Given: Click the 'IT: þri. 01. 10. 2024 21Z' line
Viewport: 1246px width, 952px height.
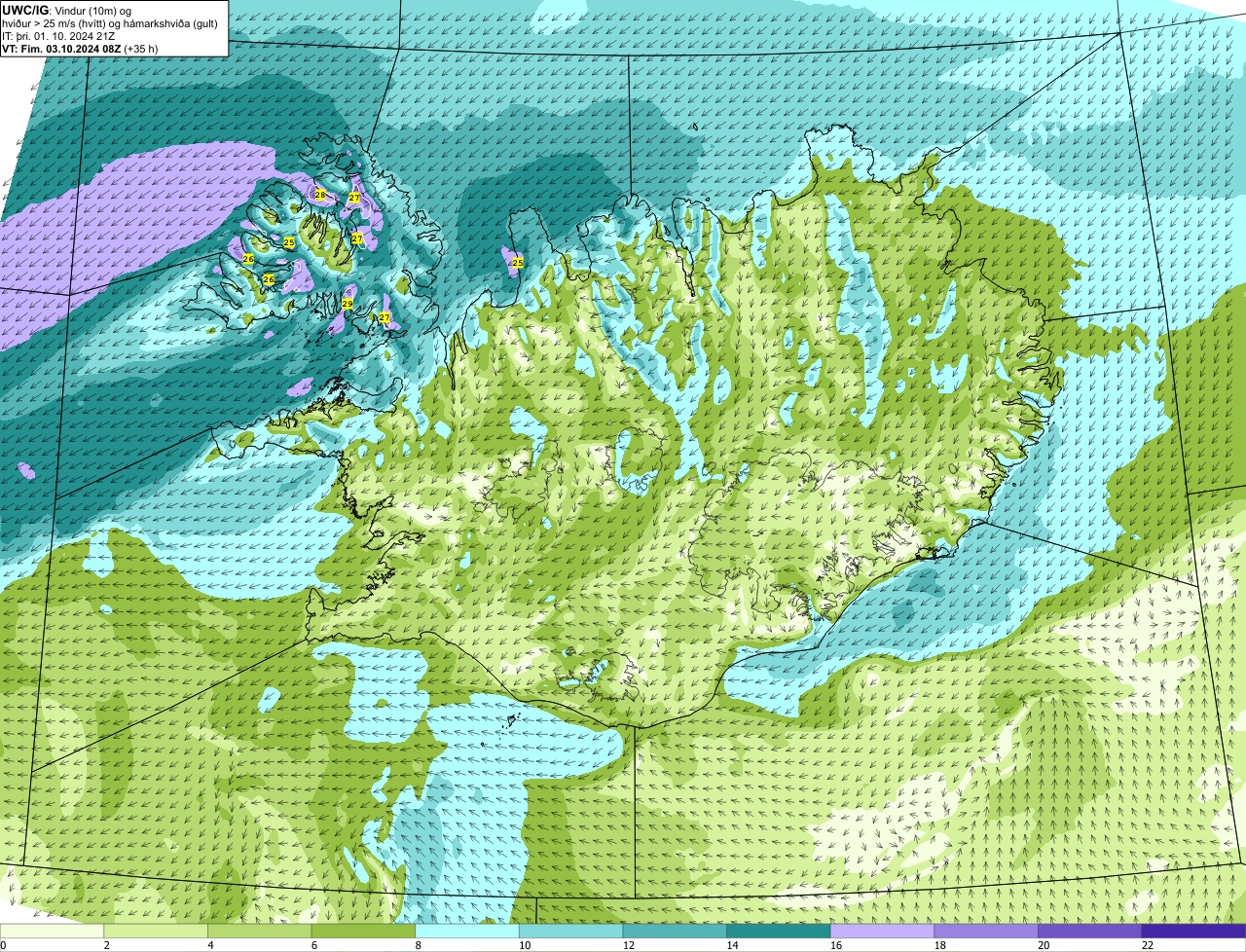Looking at the screenshot, I should [58, 36].
